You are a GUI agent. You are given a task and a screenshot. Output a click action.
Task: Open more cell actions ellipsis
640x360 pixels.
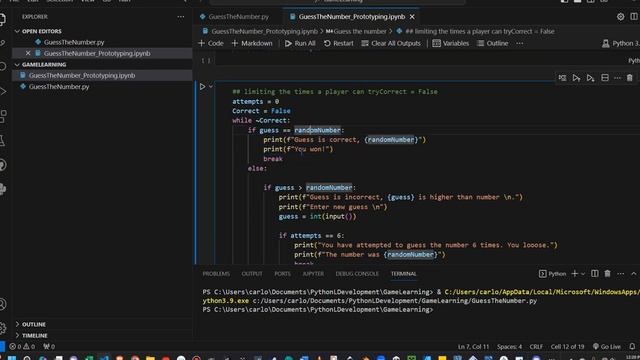pos(618,78)
